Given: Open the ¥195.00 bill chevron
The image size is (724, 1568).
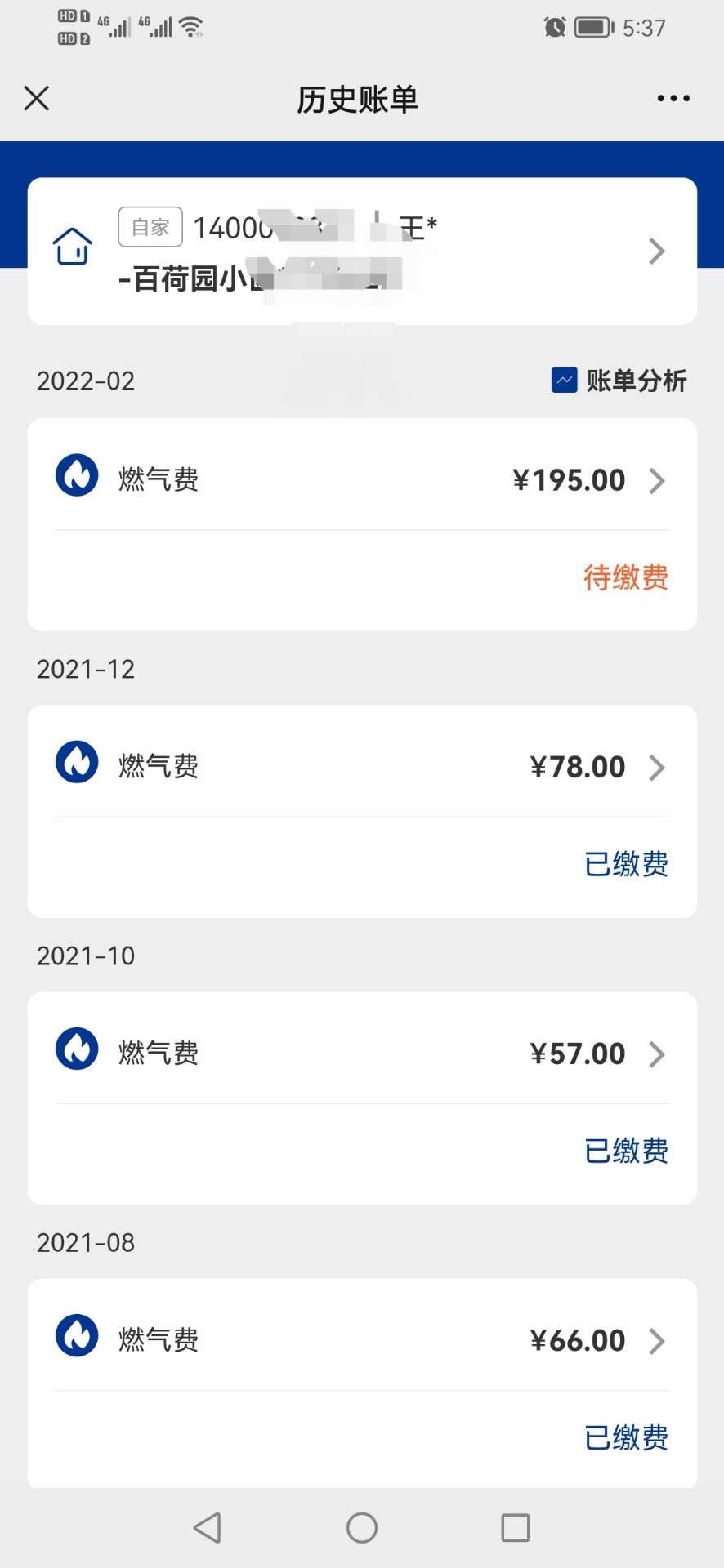Looking at the screenshot, I should click(x=656, y=480).
